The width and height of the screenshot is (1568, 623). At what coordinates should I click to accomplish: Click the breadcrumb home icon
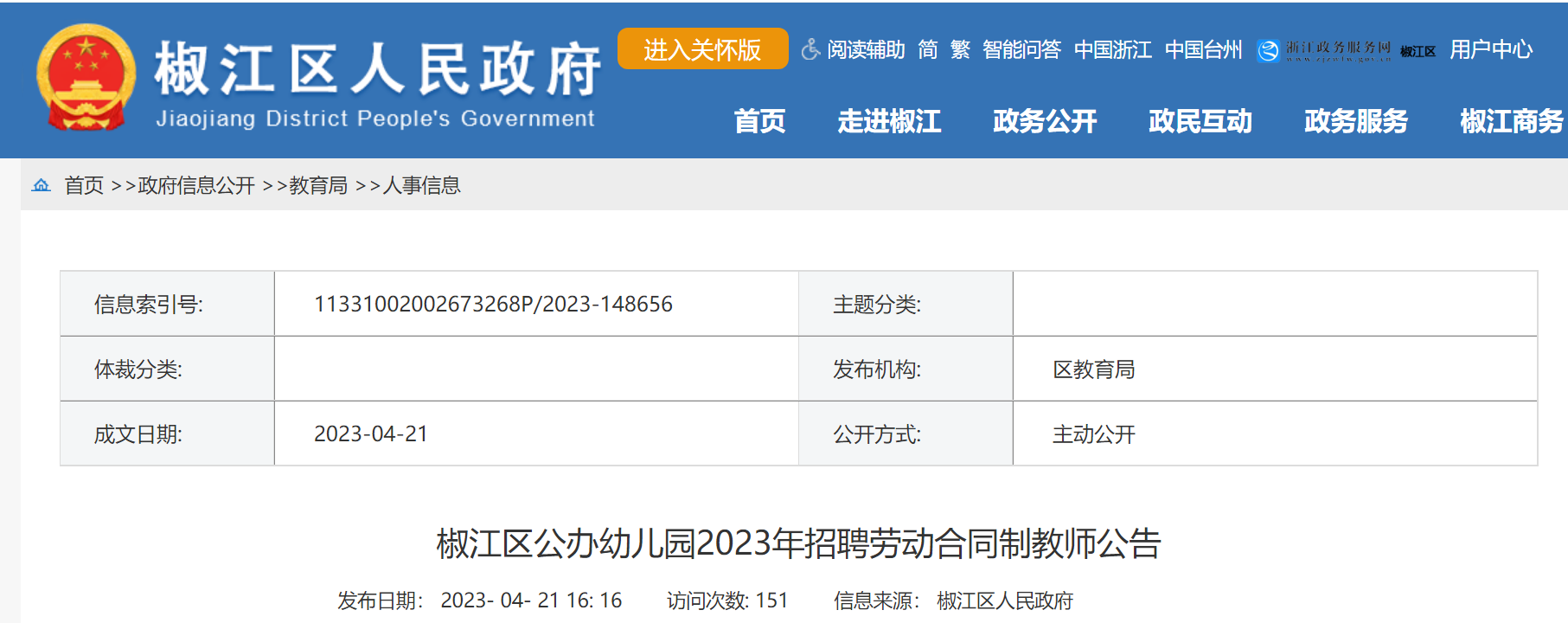[x=41, y=185]
